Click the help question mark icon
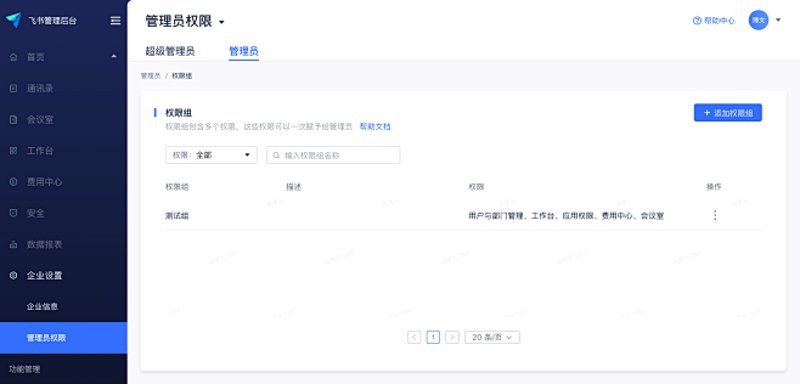The height and width of the screenshot is (384, 800). coord(697,20)
